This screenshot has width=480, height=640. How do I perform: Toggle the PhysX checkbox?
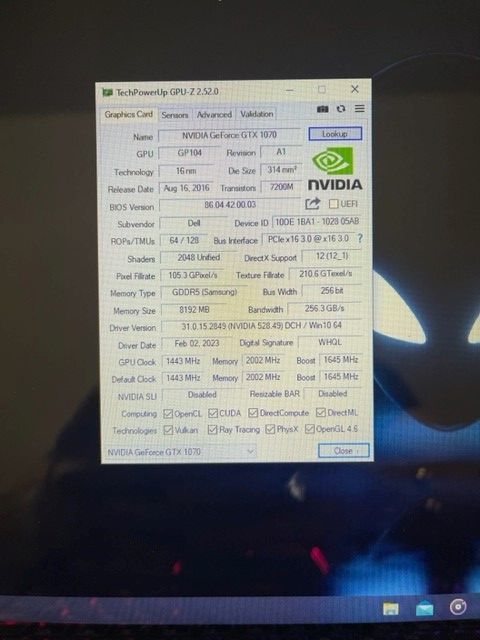(x=270, y=429)
